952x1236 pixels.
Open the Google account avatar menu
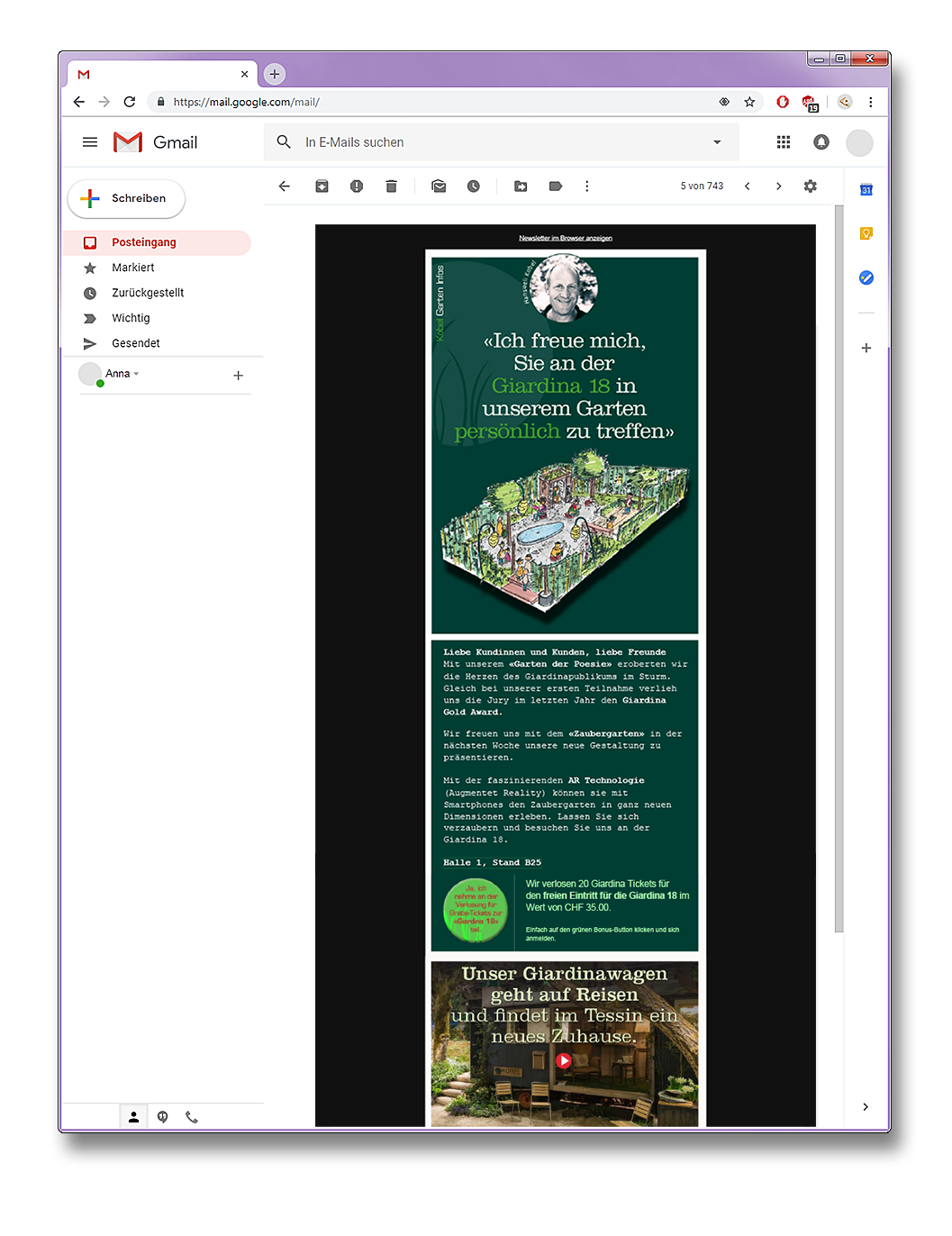tap(860, 142)
